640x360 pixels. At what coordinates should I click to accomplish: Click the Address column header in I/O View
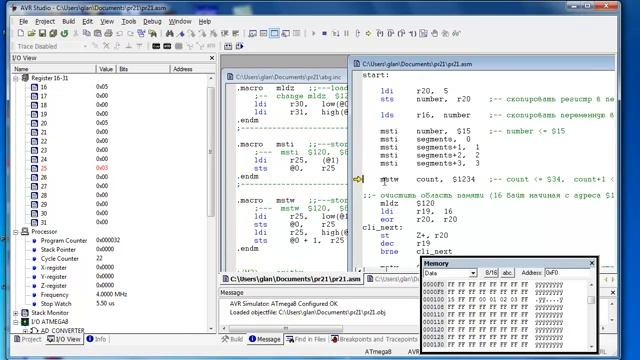(192, 69)
